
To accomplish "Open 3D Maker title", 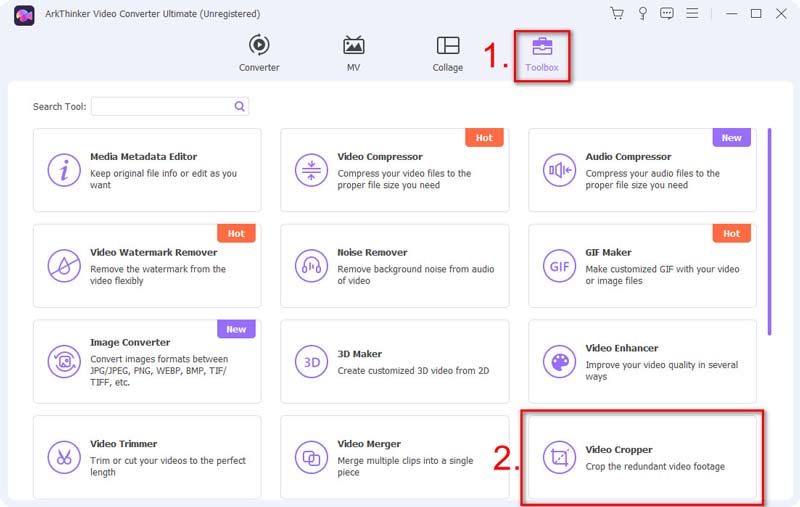I will pos(359,354).
